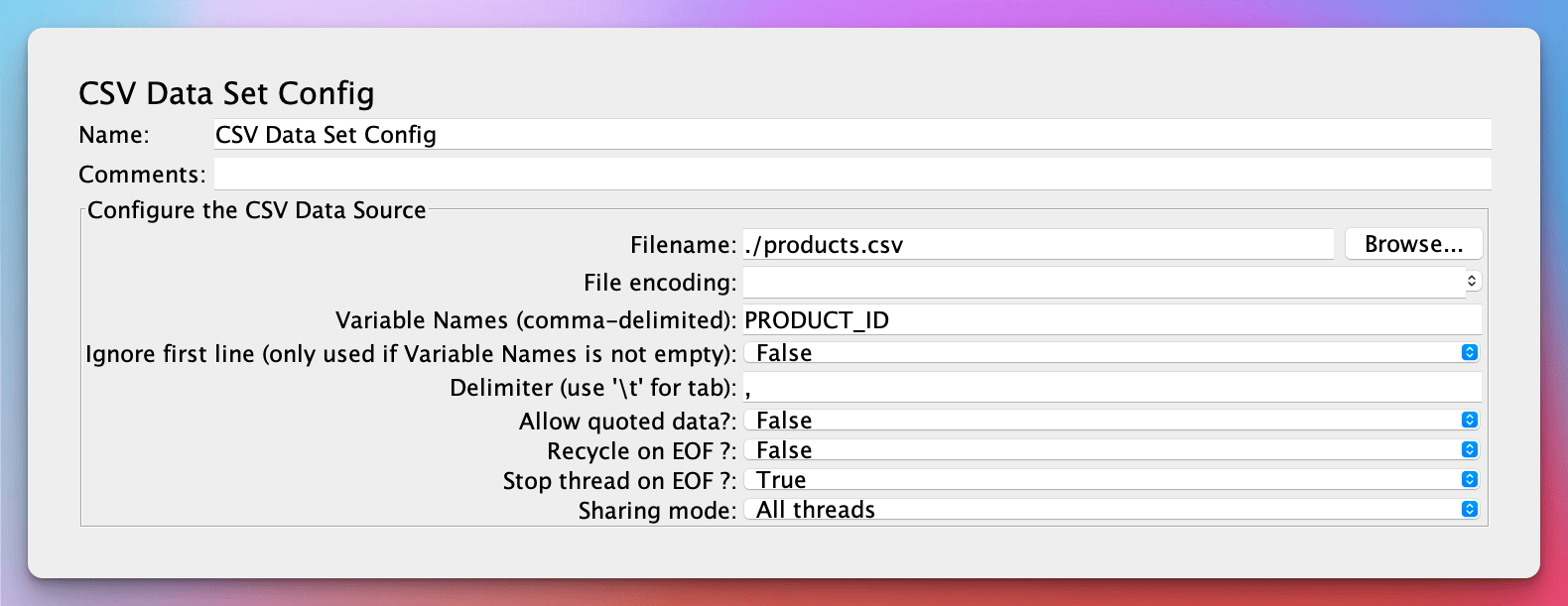Click the Delimiter input field
1568x606 pixels.
pyautogui.click(x=1111, y=388)
